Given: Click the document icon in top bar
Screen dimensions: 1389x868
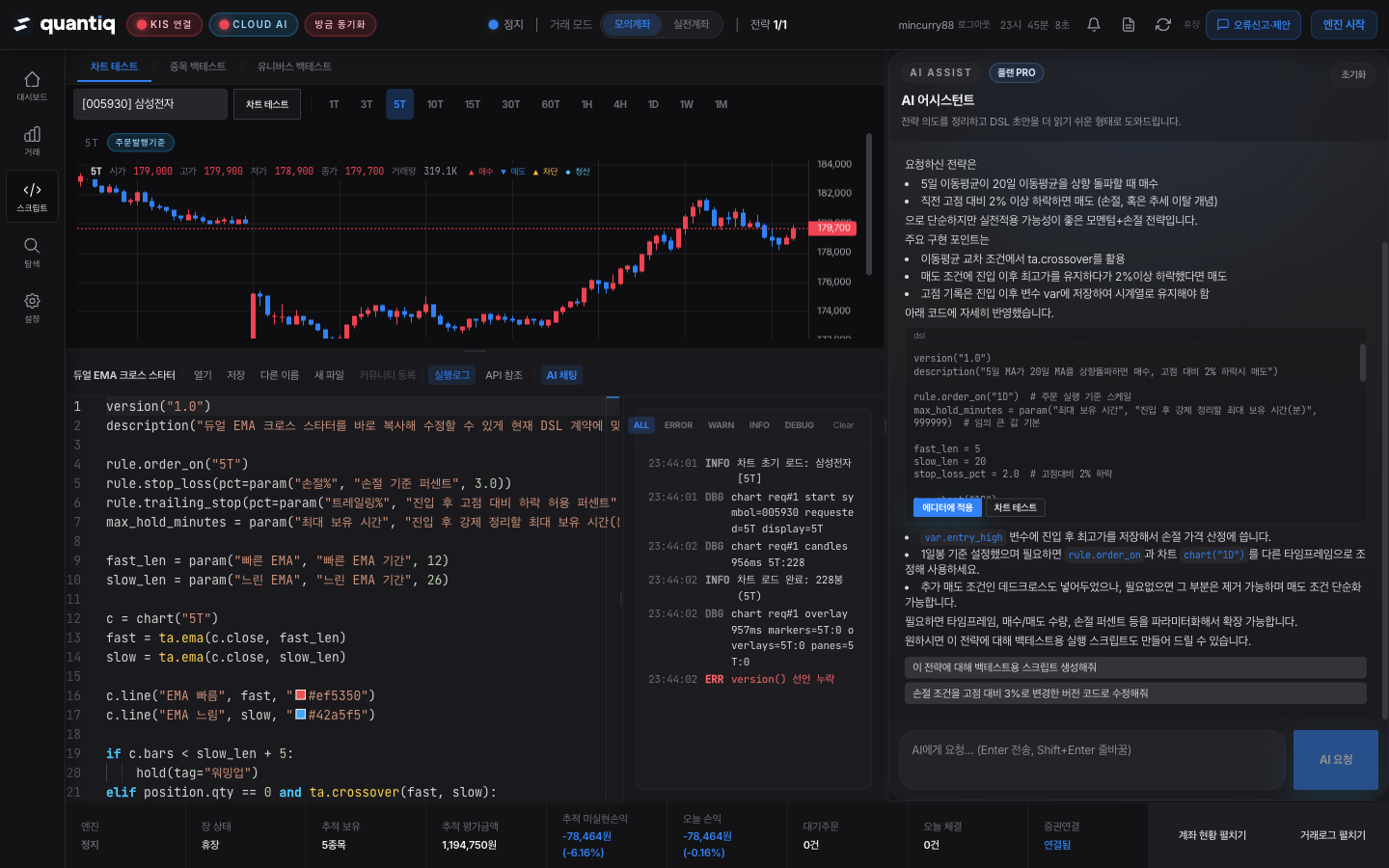Looking at the screenshot, I should pos(1128,25).
